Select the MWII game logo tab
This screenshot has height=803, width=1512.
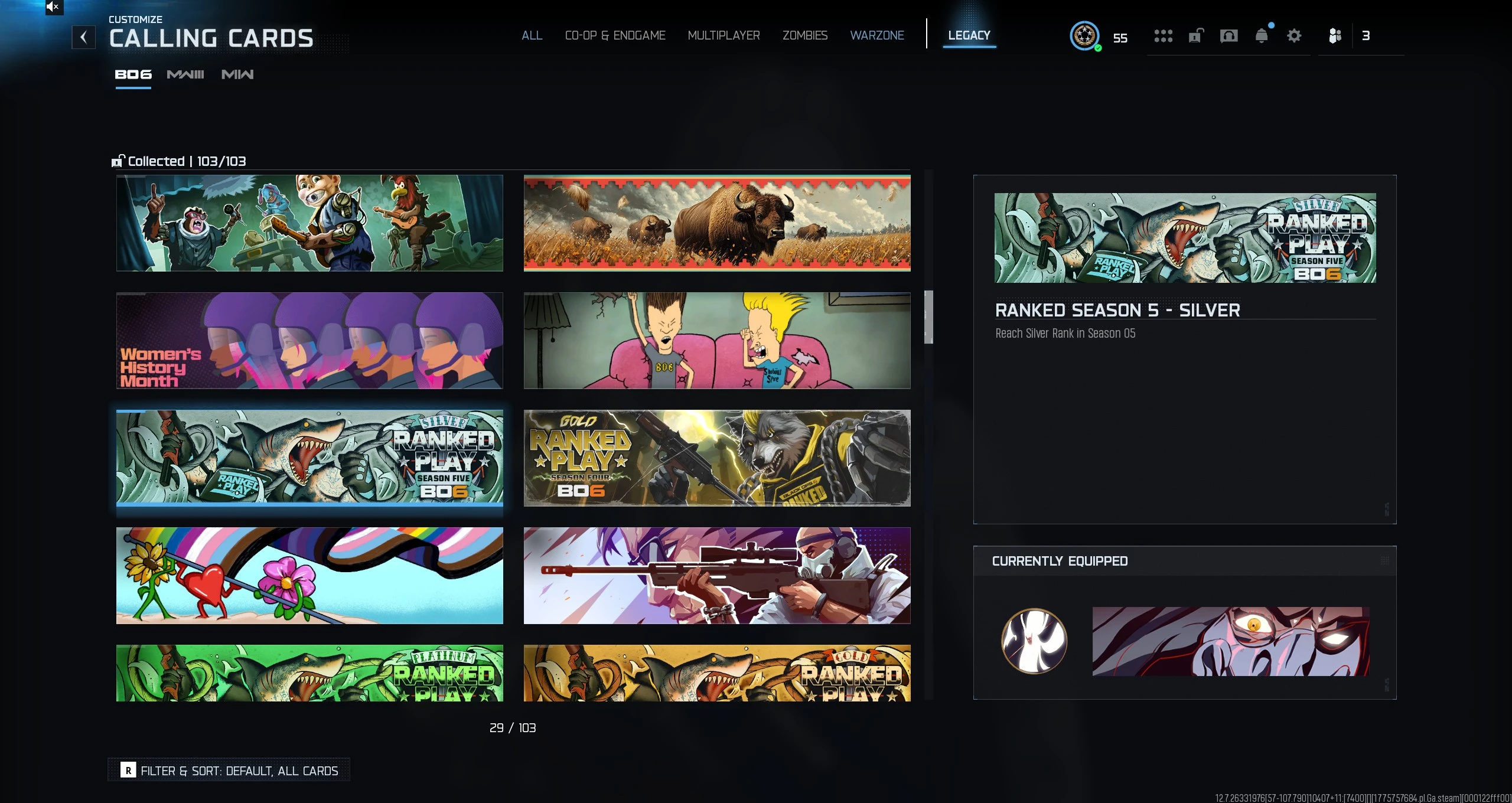237,74
